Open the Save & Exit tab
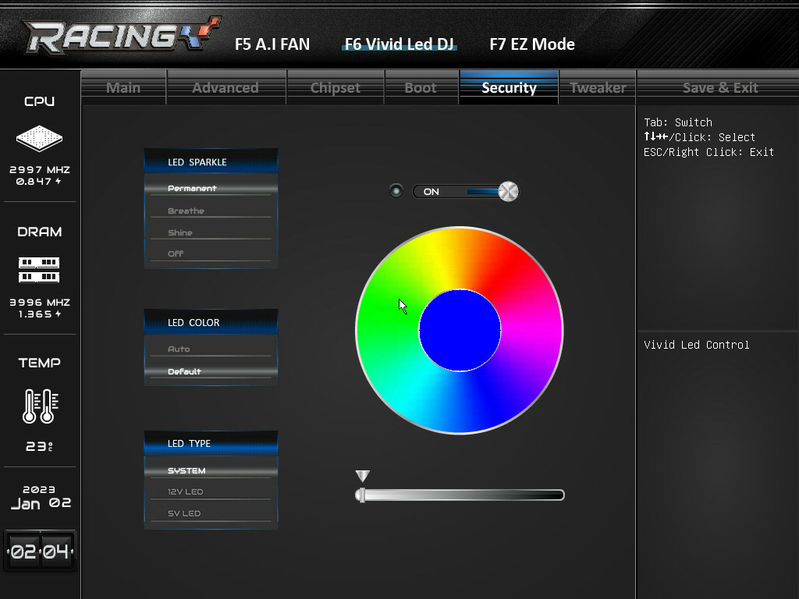The width and height of the screenshot is (799, 599). click(720, 88)
